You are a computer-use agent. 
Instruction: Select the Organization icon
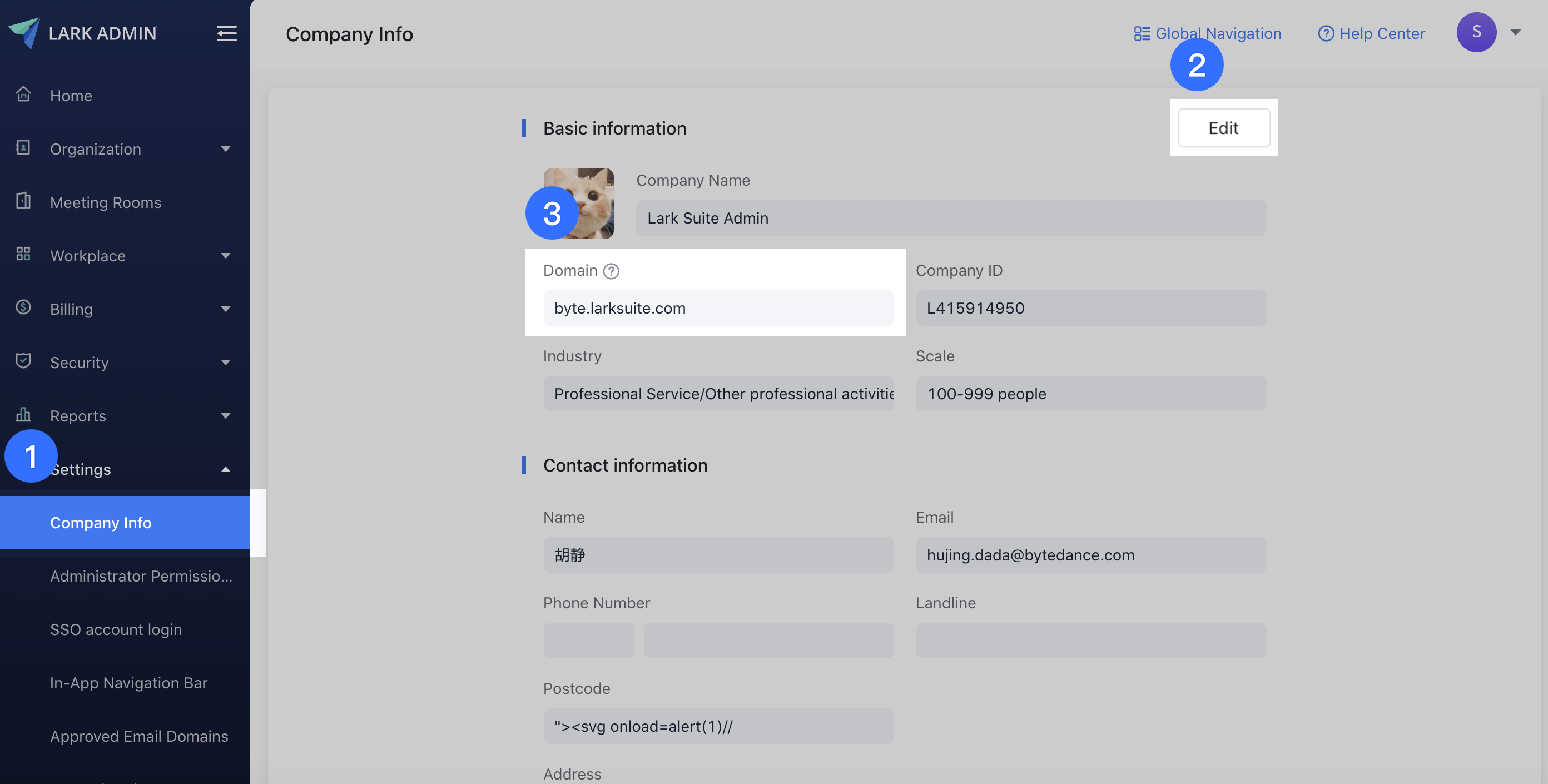tap(23, 148)
